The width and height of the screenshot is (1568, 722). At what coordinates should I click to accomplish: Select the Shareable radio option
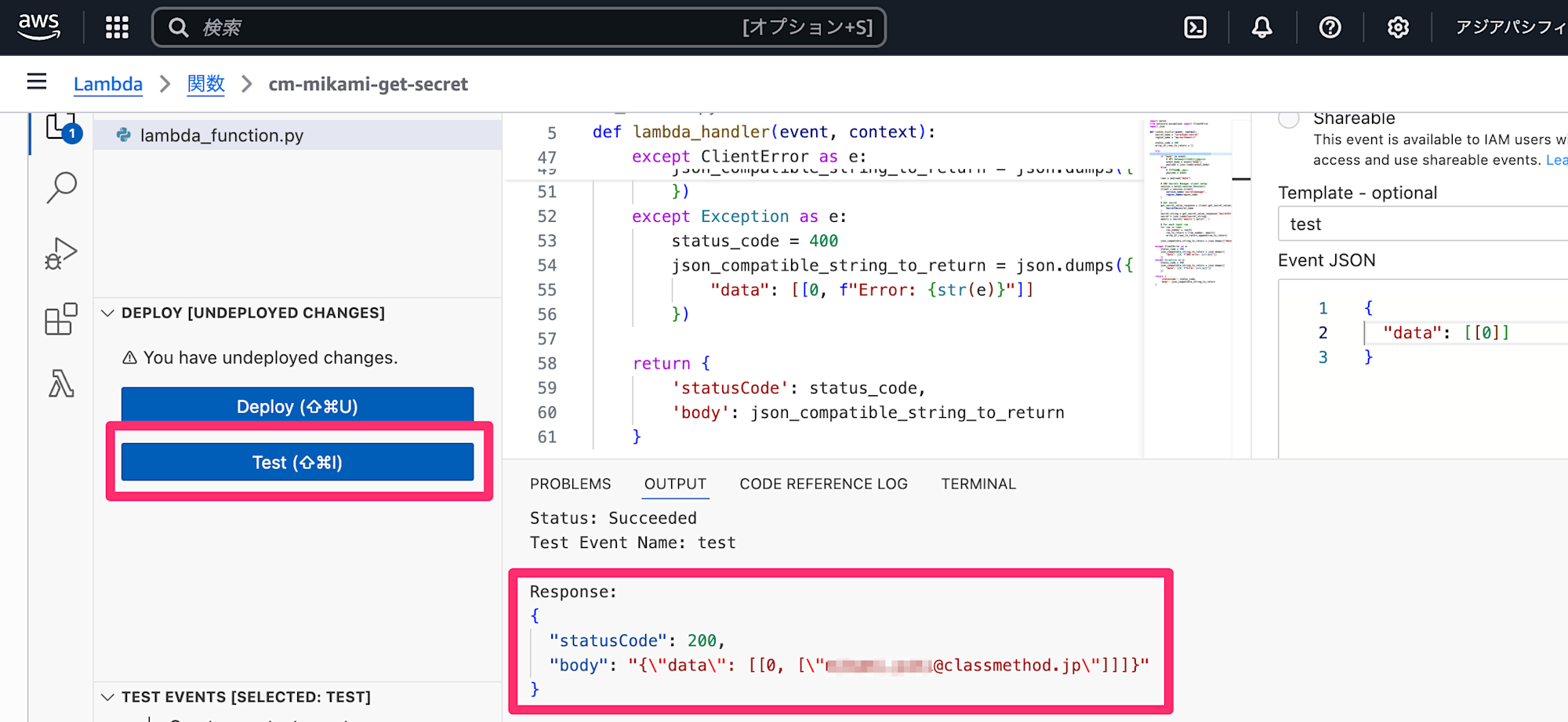pyautogui.click(x=1289, y=118)
